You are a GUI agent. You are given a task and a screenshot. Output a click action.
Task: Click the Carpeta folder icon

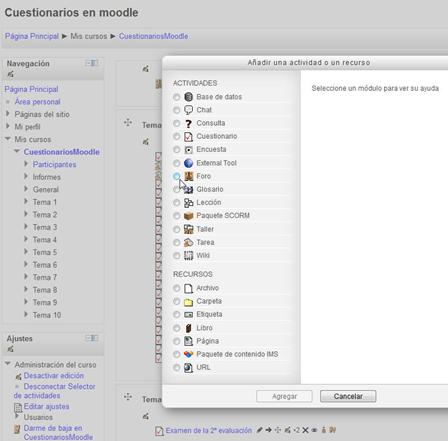tap(189, 301)
